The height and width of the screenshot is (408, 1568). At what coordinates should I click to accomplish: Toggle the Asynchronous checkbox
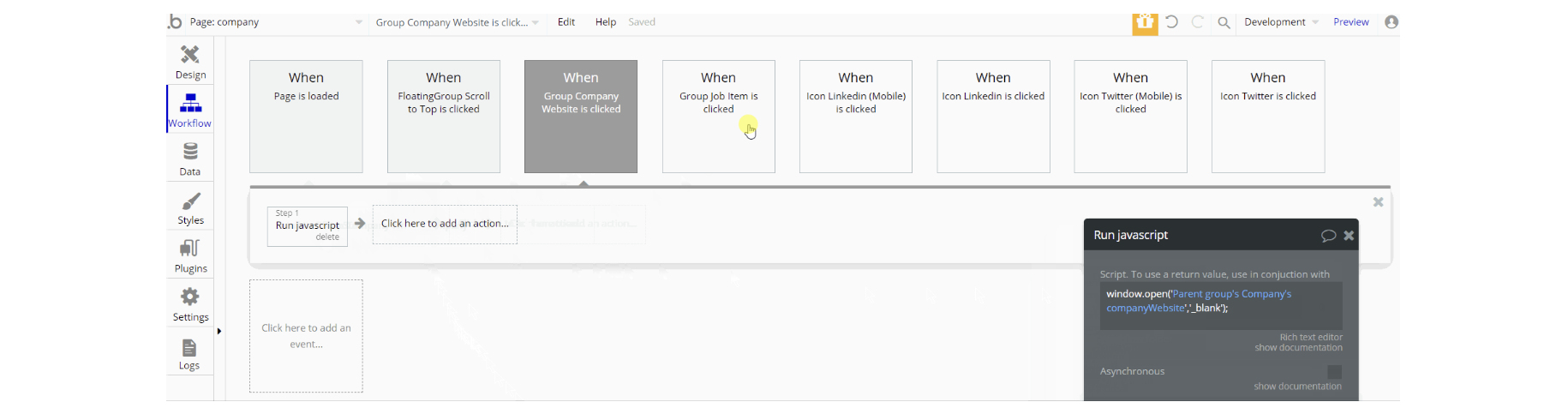point(1334,372)
